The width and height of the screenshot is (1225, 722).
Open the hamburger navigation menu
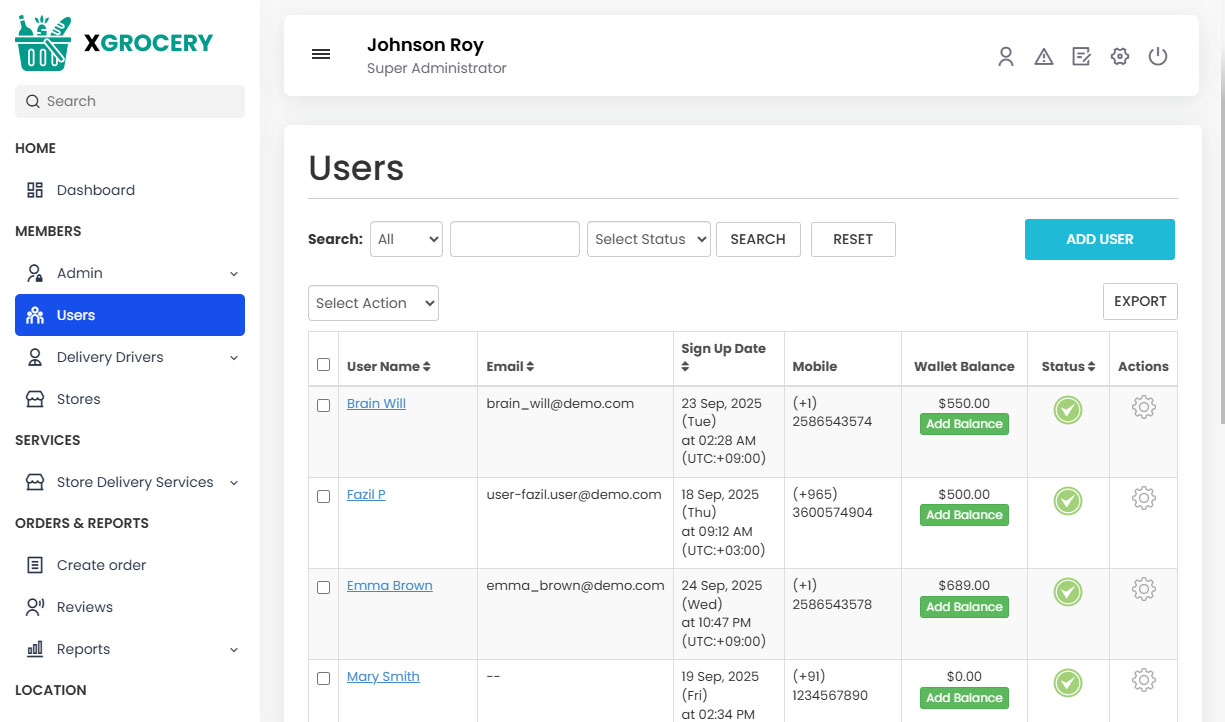point(321,54)
